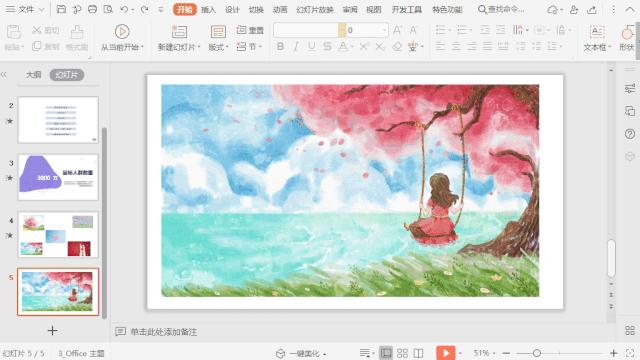The height and width of the screenshot is (360, 640).
Task: Click the zoom slider handle
Action: (x=537, y=353)
